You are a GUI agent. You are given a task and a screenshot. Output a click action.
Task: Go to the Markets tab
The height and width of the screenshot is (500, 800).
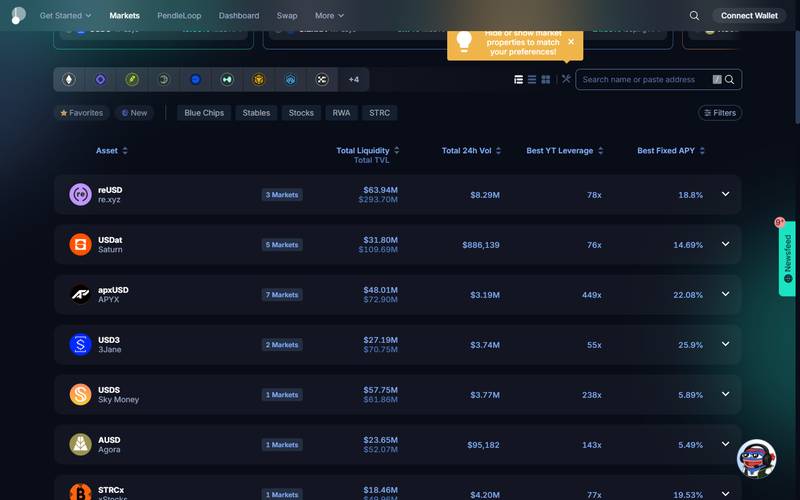pyautogui.click(x=124, y=16)
